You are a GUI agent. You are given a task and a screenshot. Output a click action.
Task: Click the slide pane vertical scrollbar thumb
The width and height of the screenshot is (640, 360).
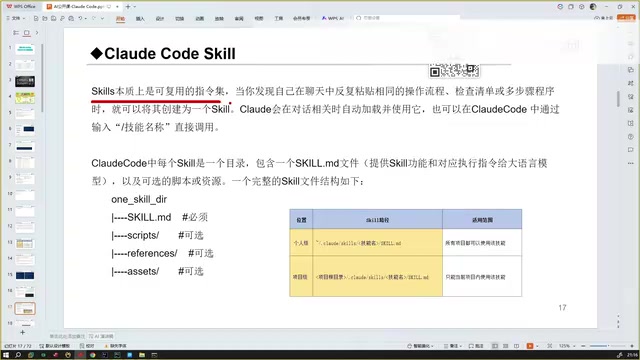618,99
